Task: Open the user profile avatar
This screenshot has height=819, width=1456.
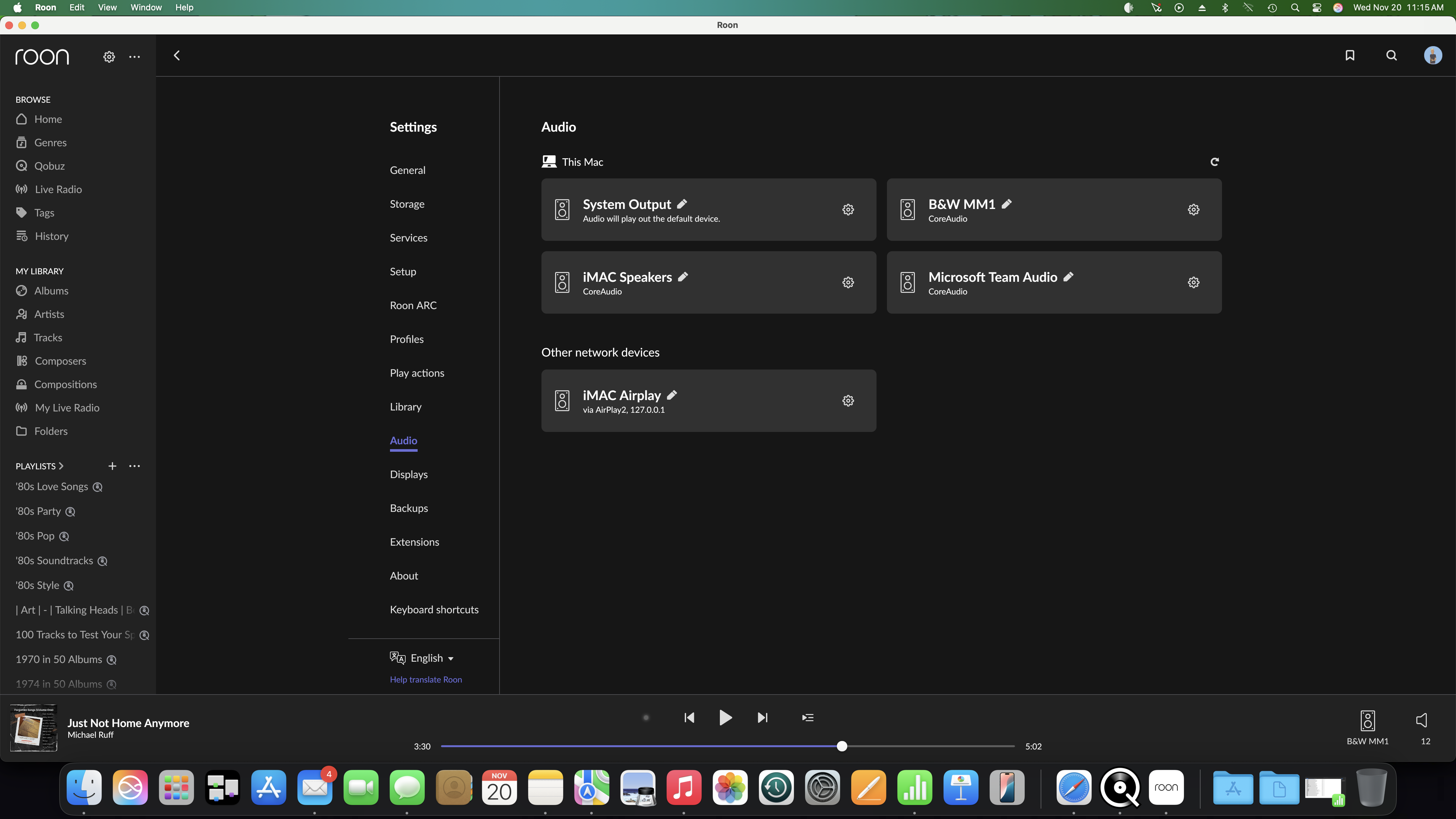Action: click(1433, 55)
